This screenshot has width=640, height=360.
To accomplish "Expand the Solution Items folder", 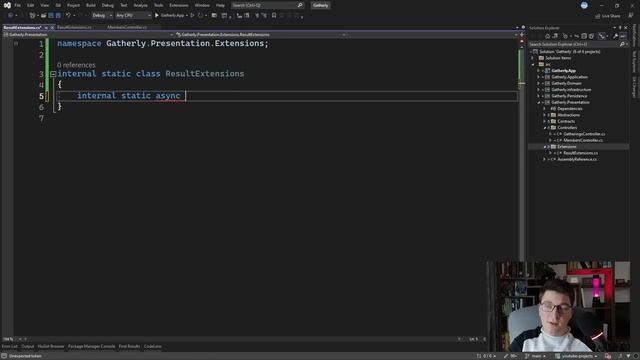I will pyautogui.click(x=532, y=58).
